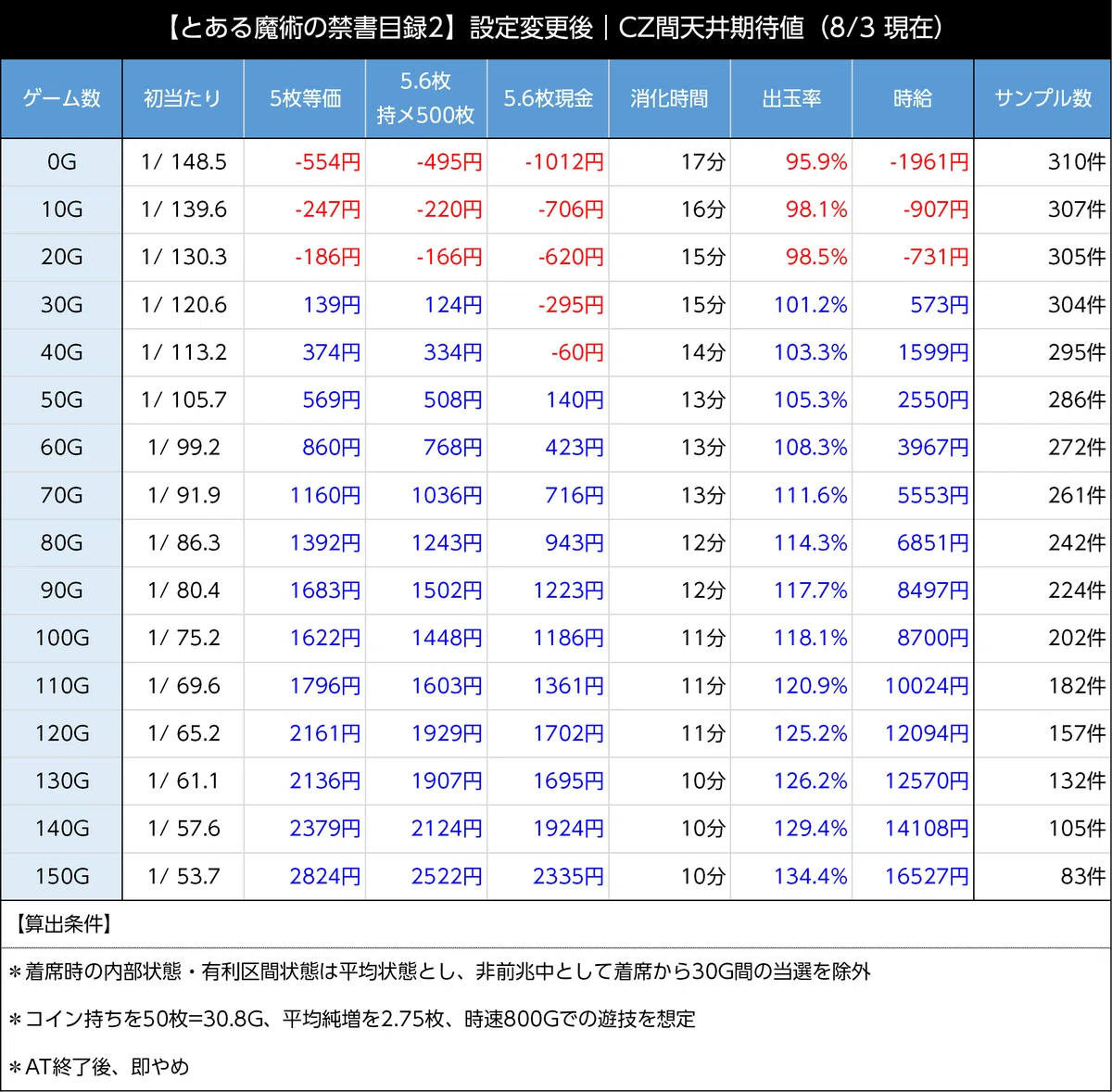This screenshot has height=1092, width=1112.
Task: Click the 消化時間 column header
Action: tap(669, 98)
